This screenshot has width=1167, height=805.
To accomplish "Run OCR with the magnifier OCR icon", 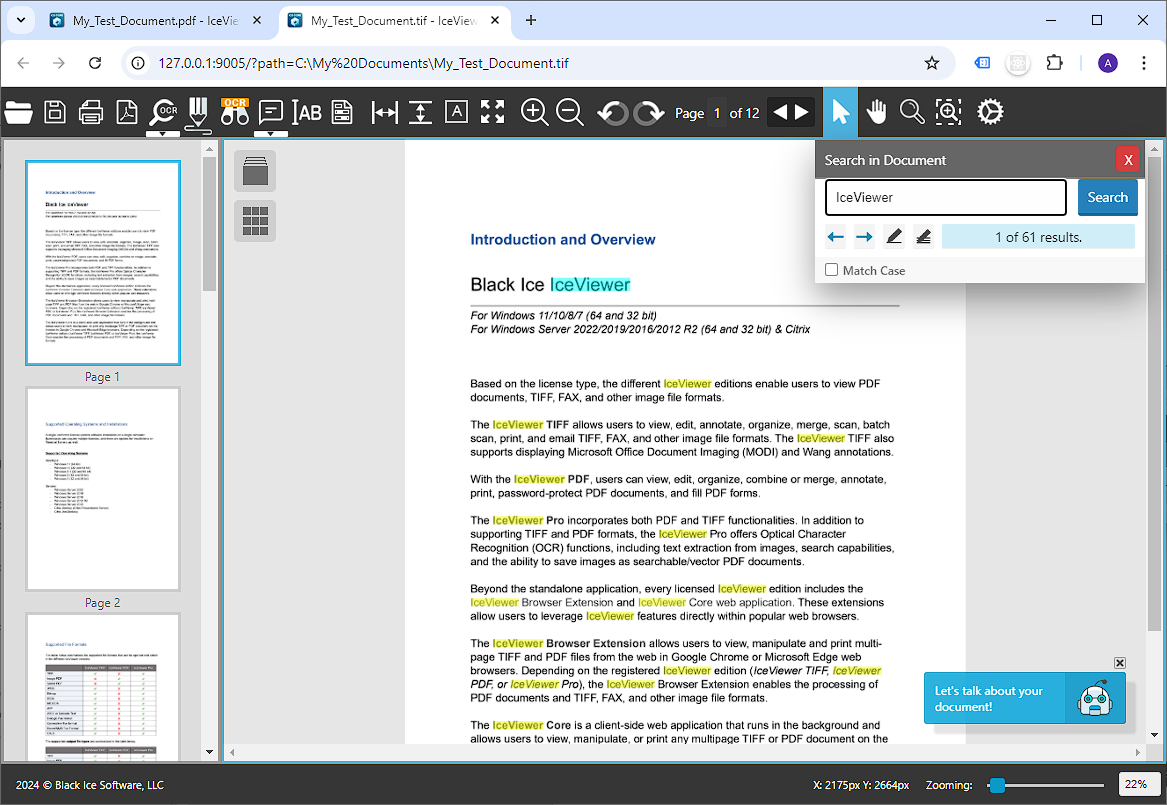I will (x=163, y=112).
